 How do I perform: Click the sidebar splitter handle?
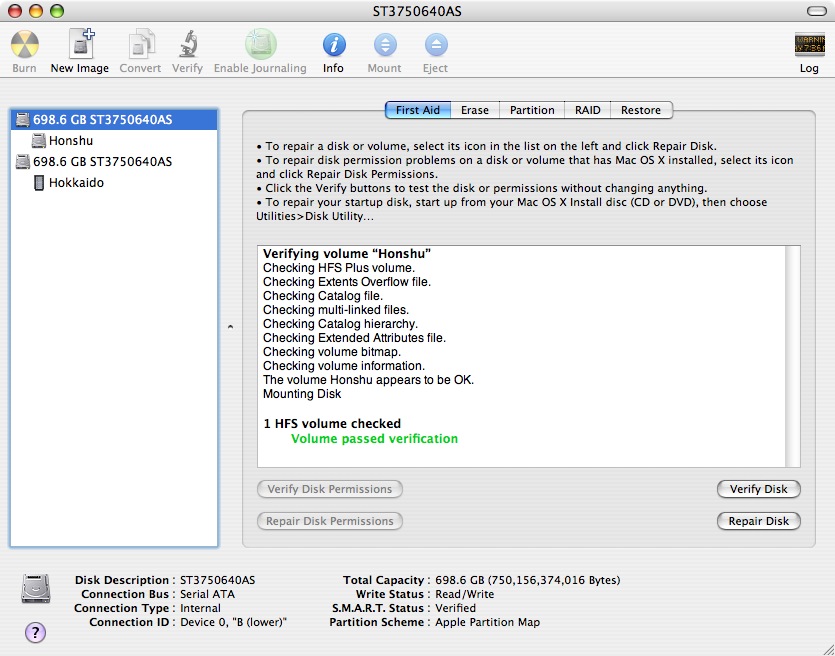point(231,326)
